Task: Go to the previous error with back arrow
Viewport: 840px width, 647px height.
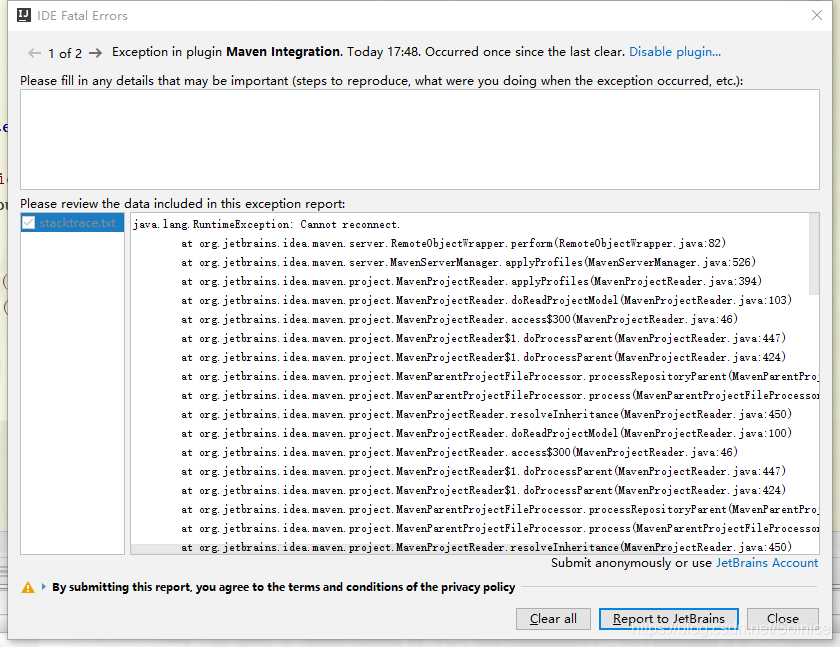Action: 35,53
